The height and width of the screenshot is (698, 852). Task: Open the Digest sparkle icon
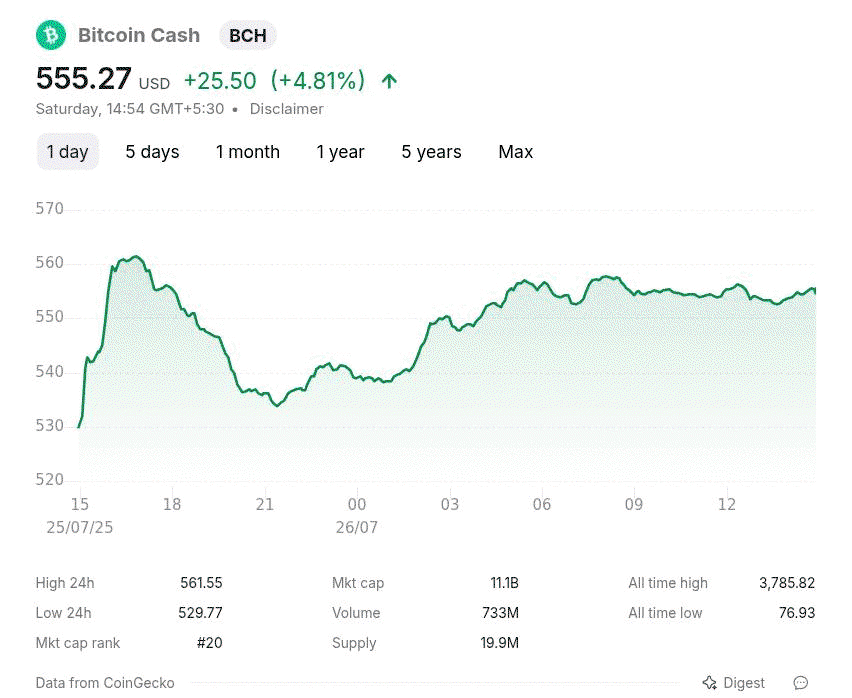(x=710, y=682)
